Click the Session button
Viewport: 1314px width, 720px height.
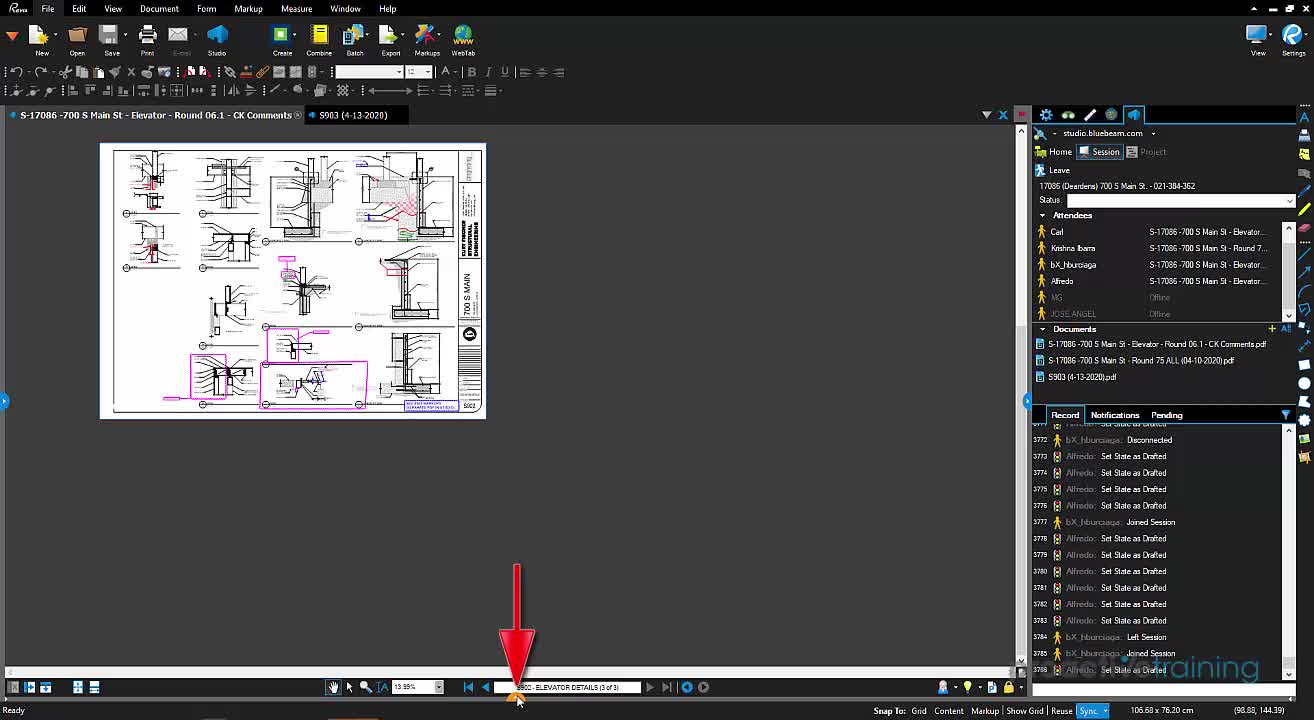[1099, 152]
